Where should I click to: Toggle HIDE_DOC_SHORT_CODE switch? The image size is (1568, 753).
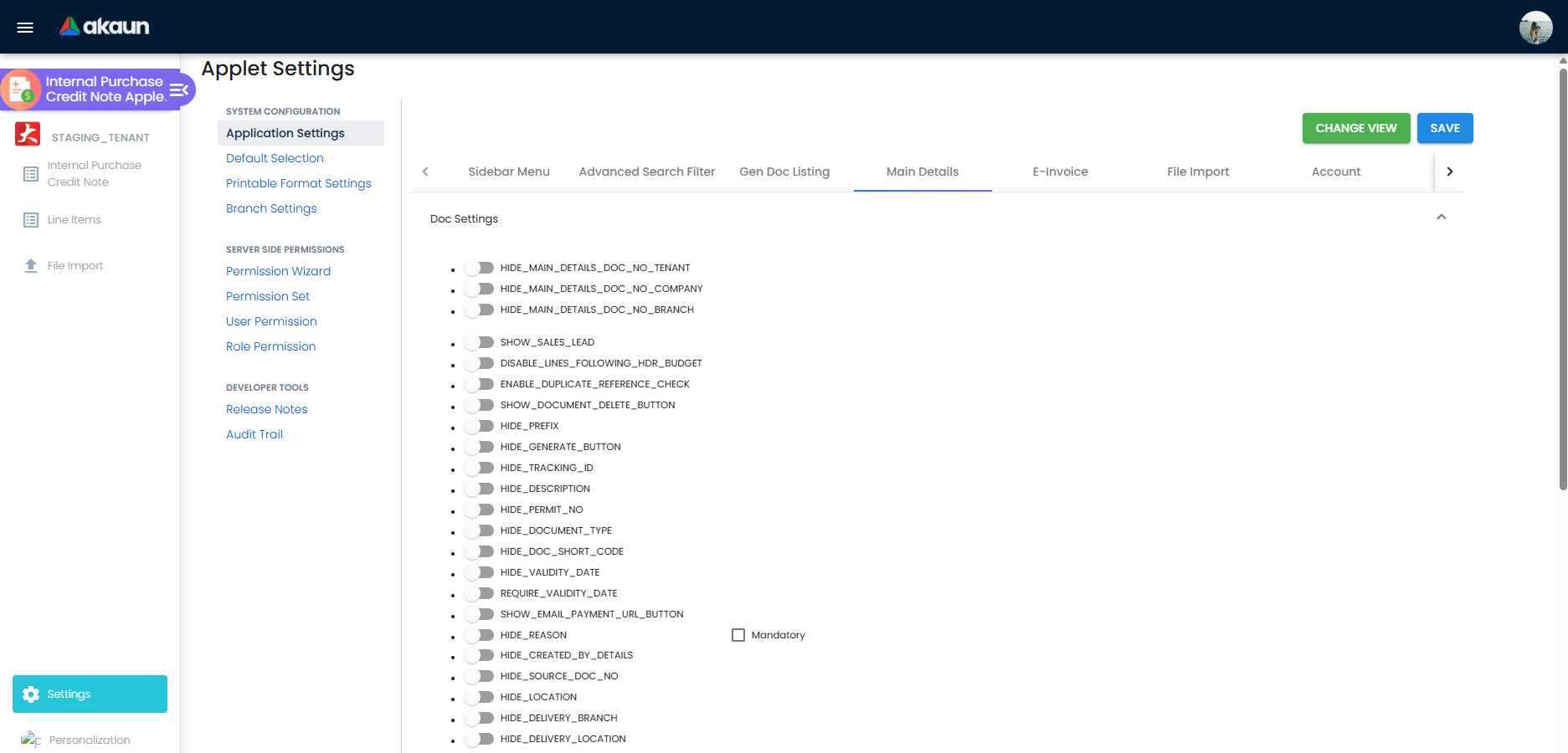480,551
